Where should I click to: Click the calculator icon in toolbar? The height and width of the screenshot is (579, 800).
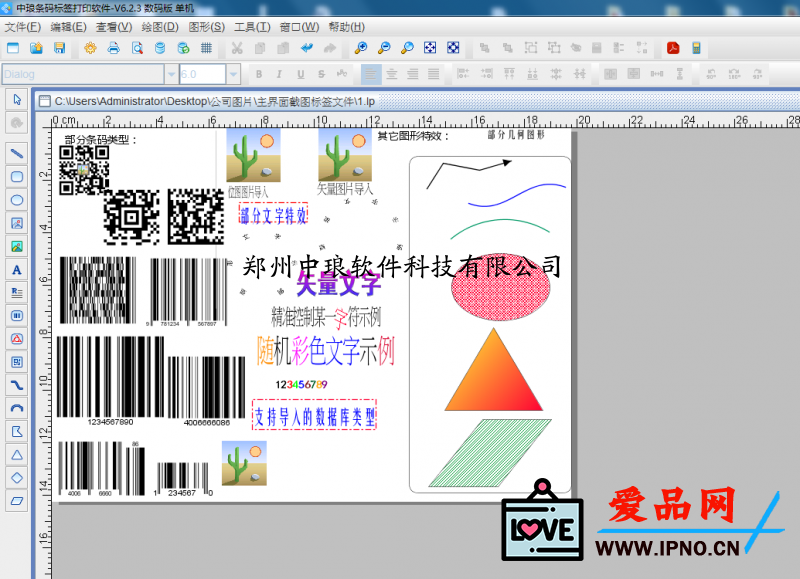coord(696,48)
